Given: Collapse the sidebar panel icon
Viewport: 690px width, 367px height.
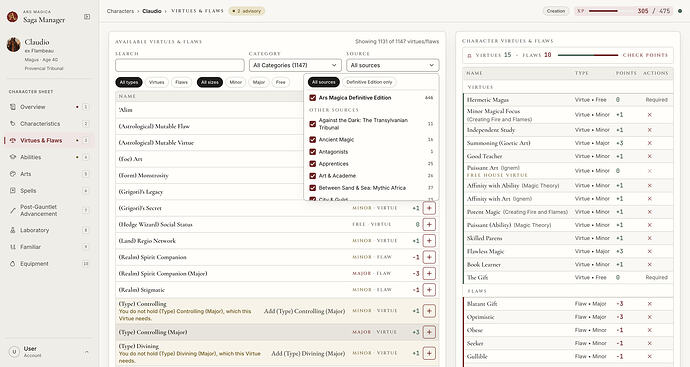Looking at the screenshot, I should (87, 17).
